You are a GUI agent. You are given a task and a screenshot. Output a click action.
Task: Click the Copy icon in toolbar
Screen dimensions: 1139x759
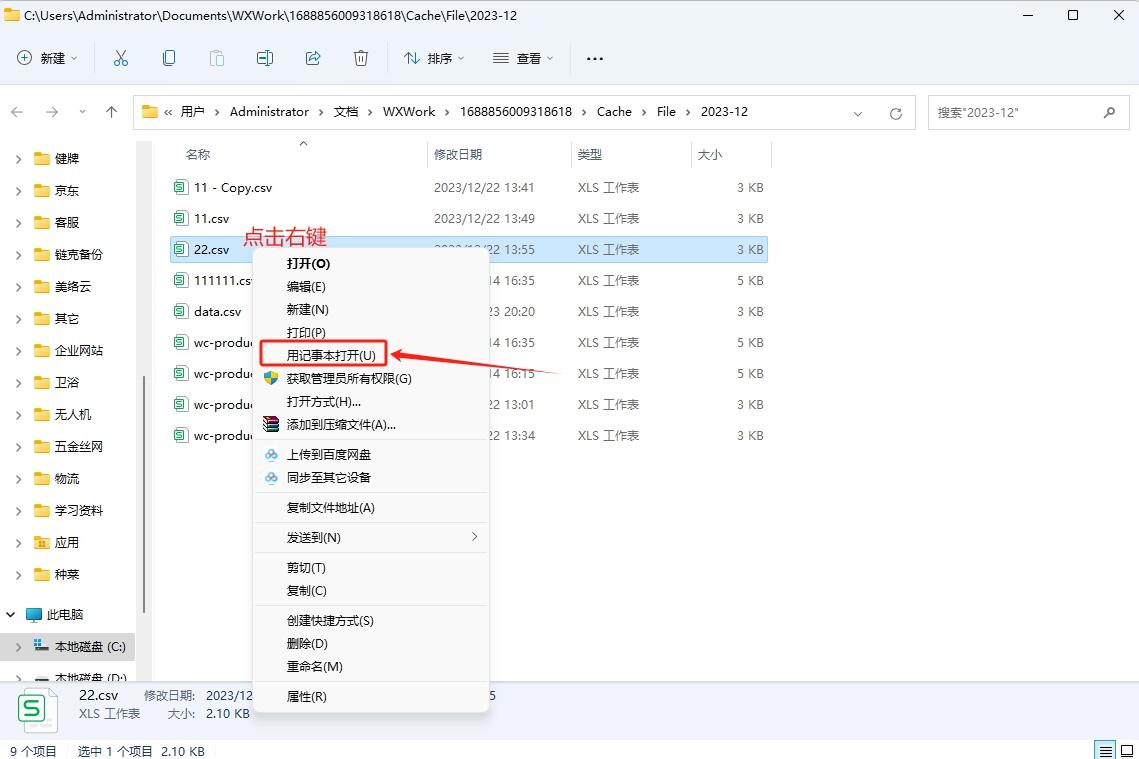[169, 58]
